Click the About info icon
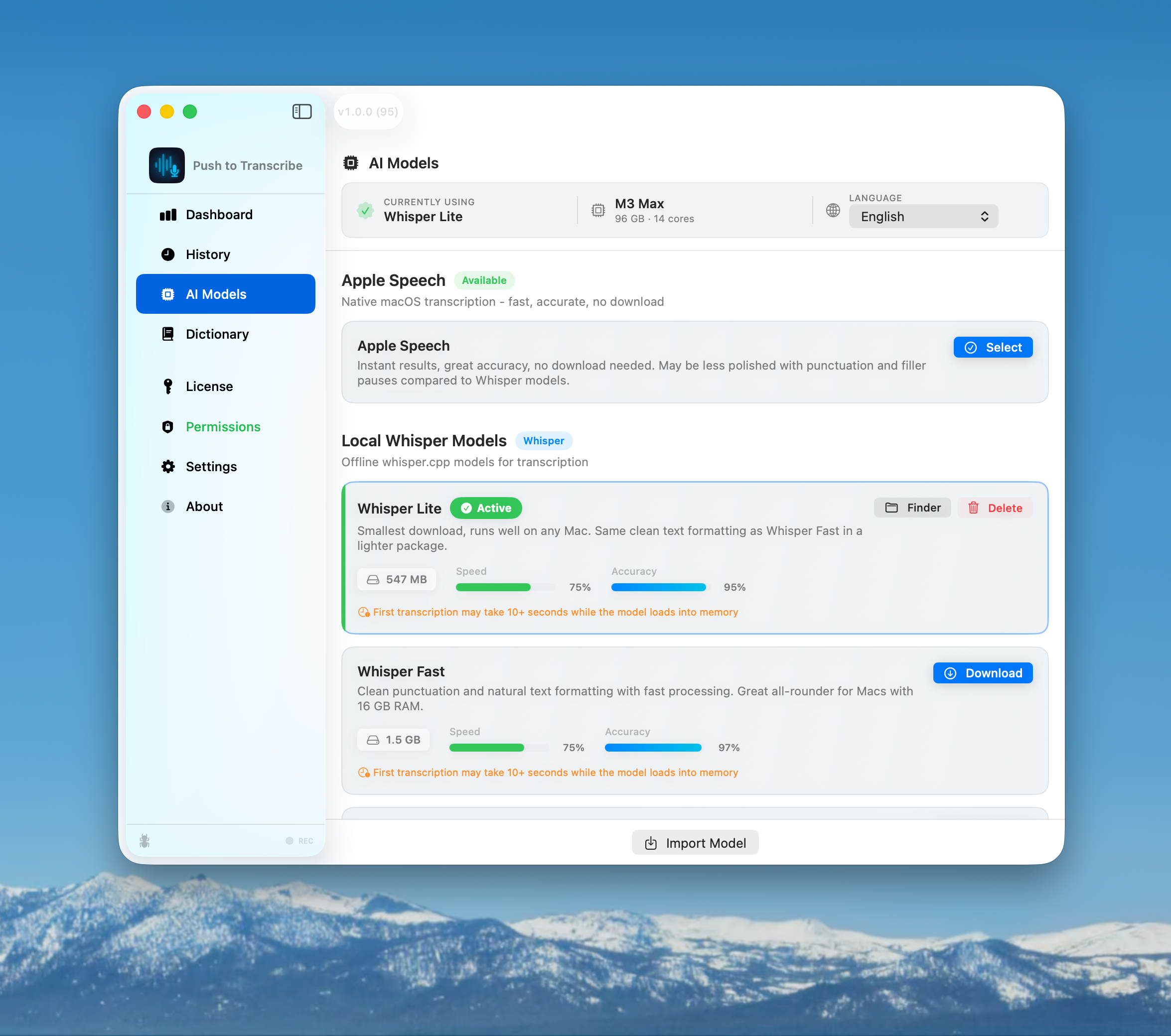The image size is (1171, 1036). point(168,506)
